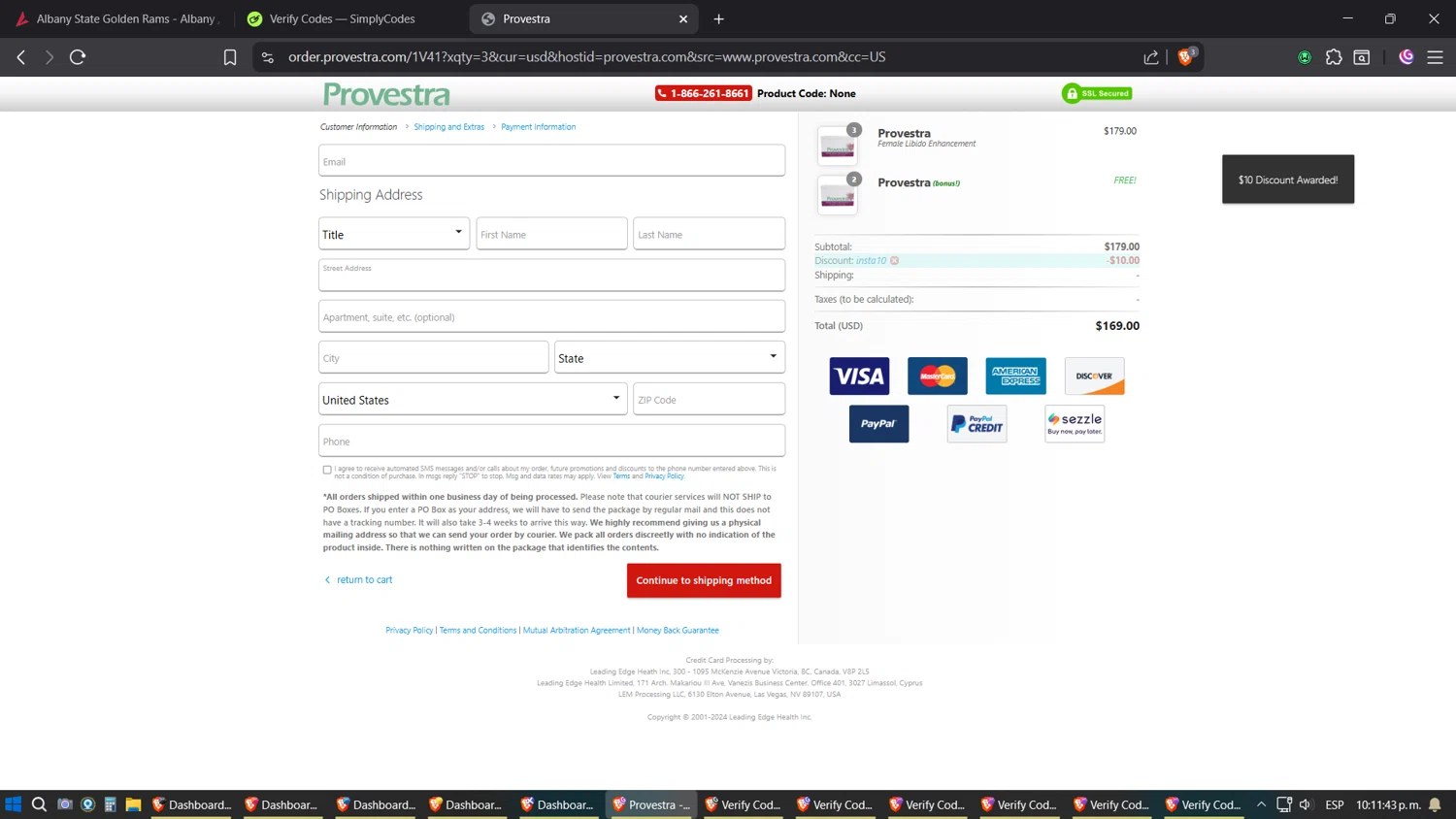Select the Discover card logo

point(1094,376)
